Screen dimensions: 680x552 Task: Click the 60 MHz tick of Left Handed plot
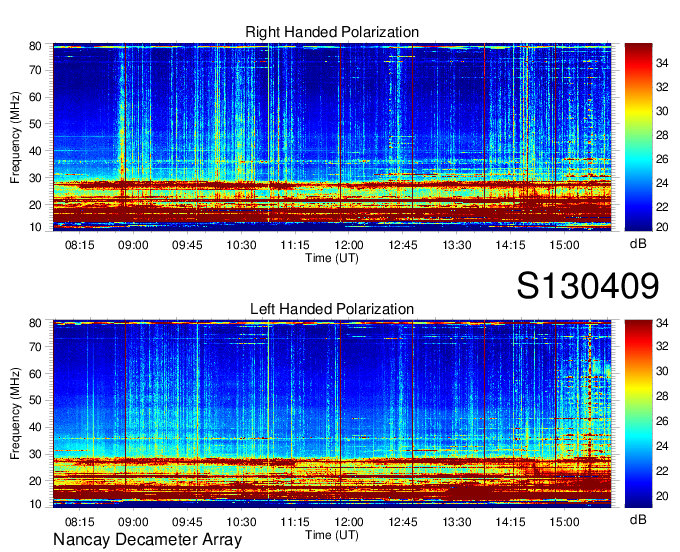tap(35, 373)
